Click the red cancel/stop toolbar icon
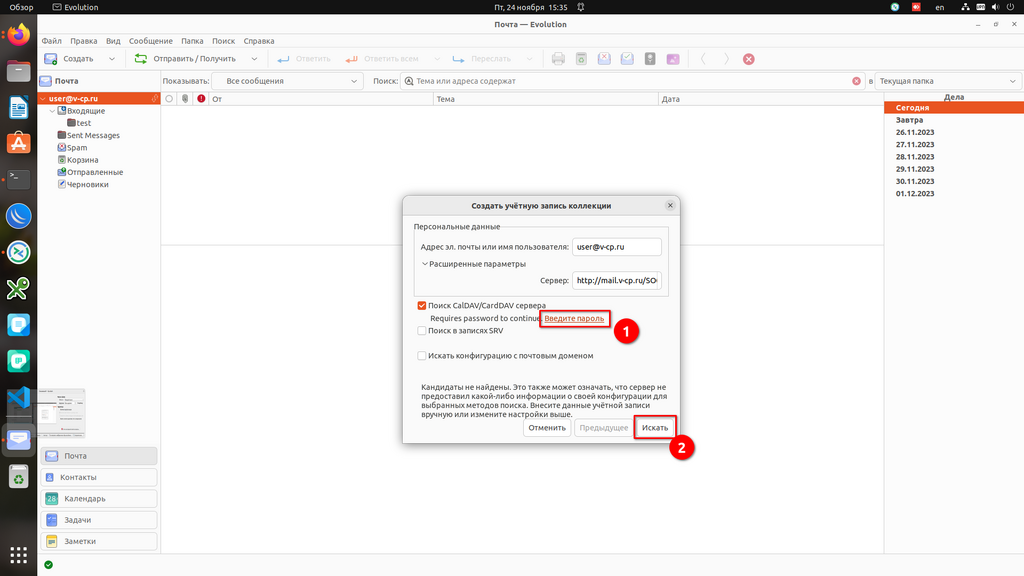The width and height of the screenshot is (1024, 576). click(749, 59)
